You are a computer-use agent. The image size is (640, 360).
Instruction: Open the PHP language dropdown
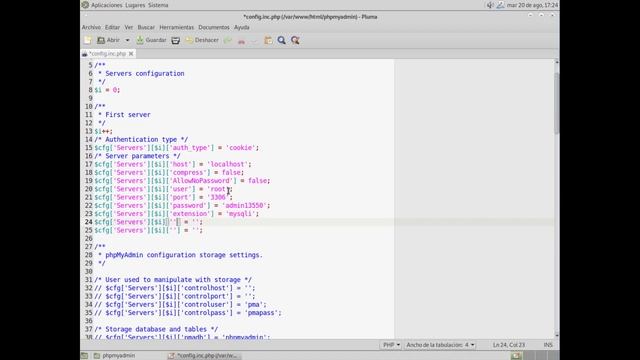tap(391, 345)
